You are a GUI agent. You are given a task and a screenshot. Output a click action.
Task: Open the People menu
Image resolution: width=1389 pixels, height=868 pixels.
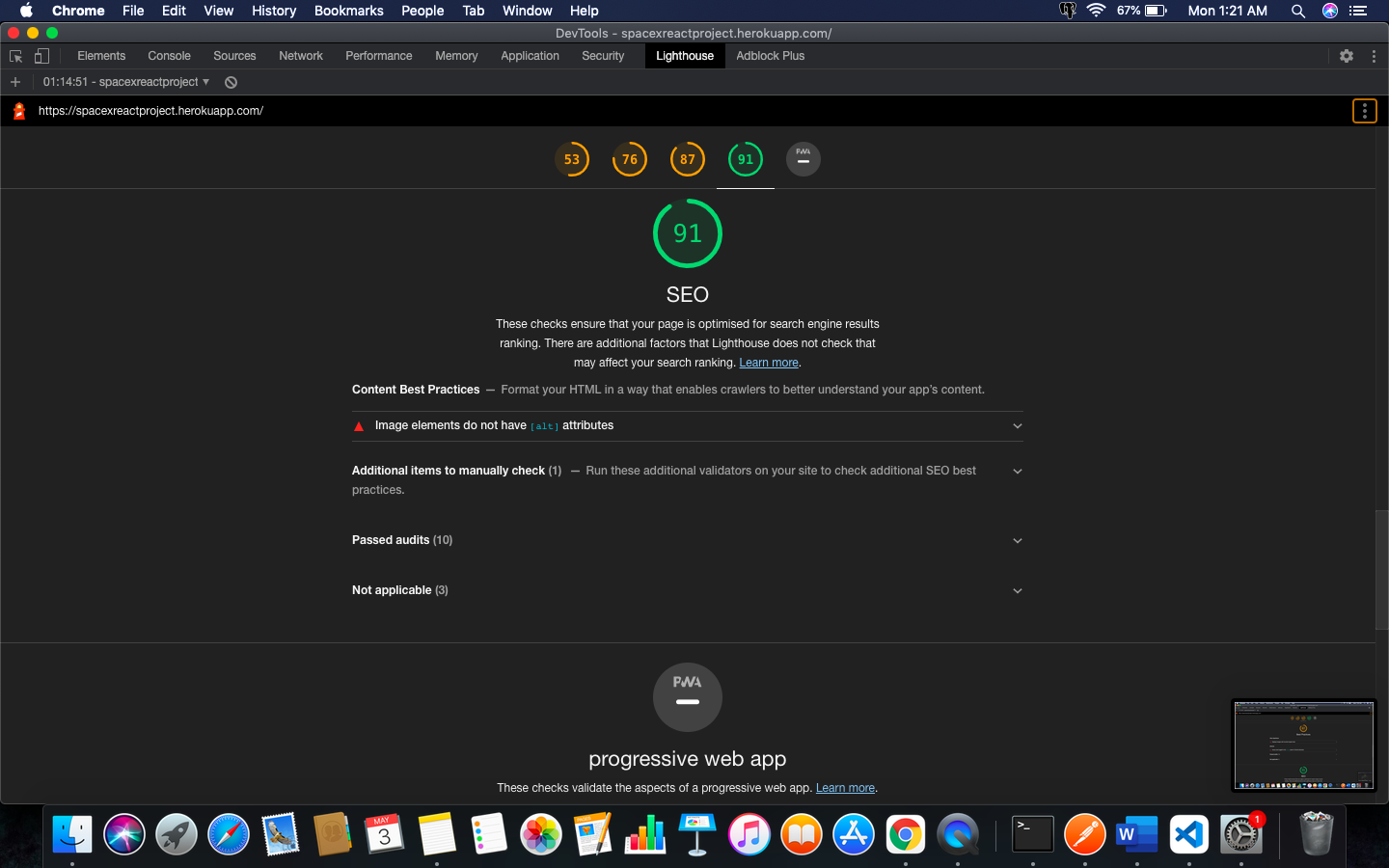422,11
